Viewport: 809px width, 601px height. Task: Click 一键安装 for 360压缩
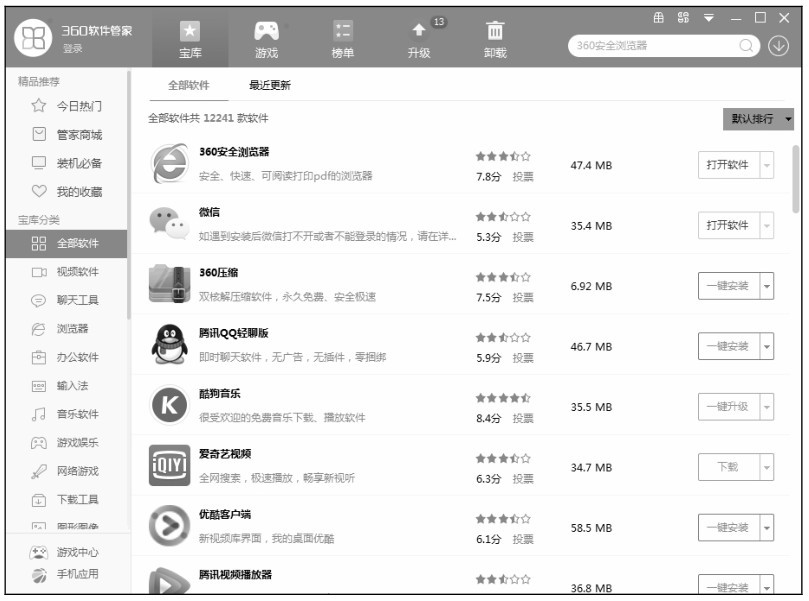coord(728,286)
